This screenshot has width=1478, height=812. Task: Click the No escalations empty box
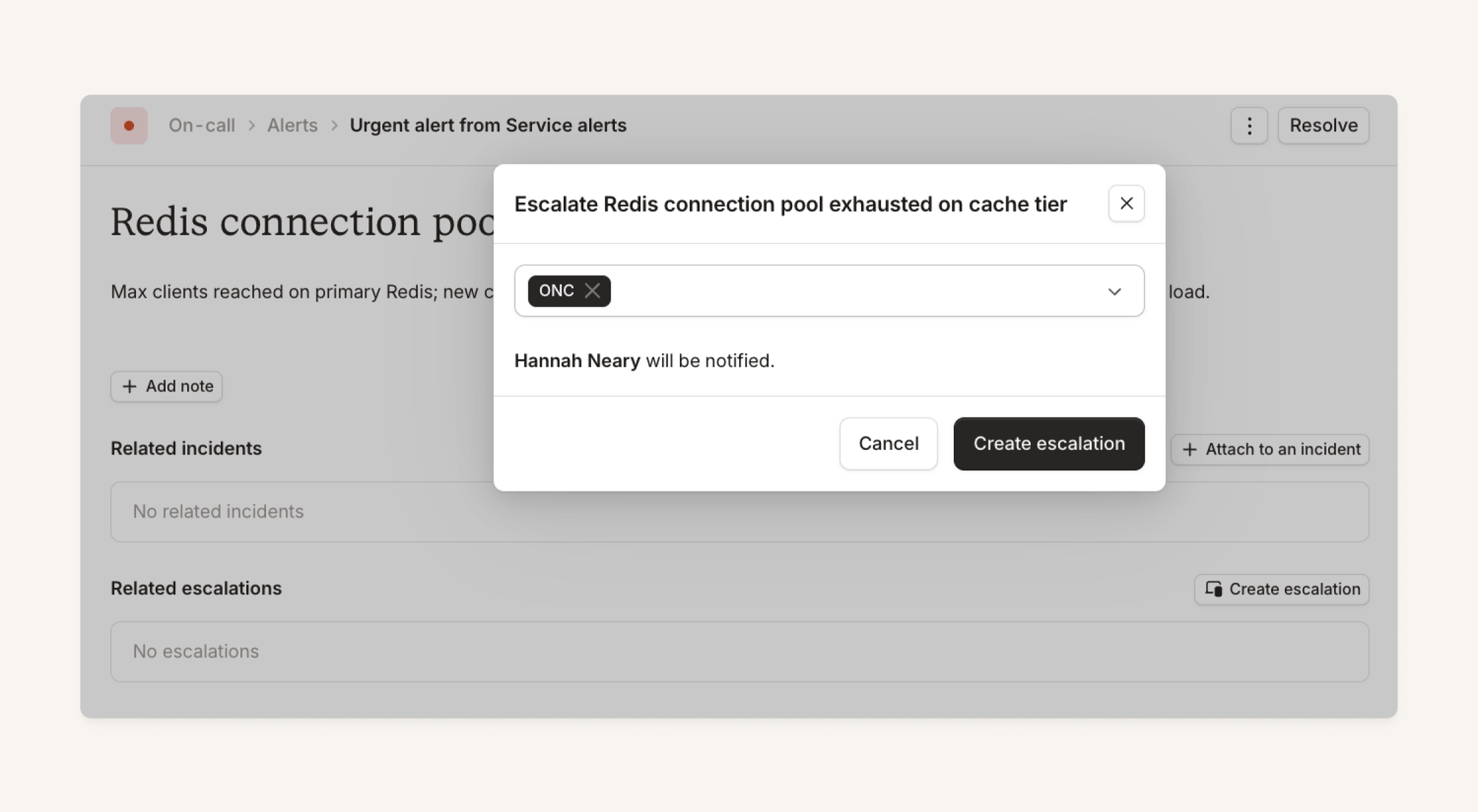[740, 652]
